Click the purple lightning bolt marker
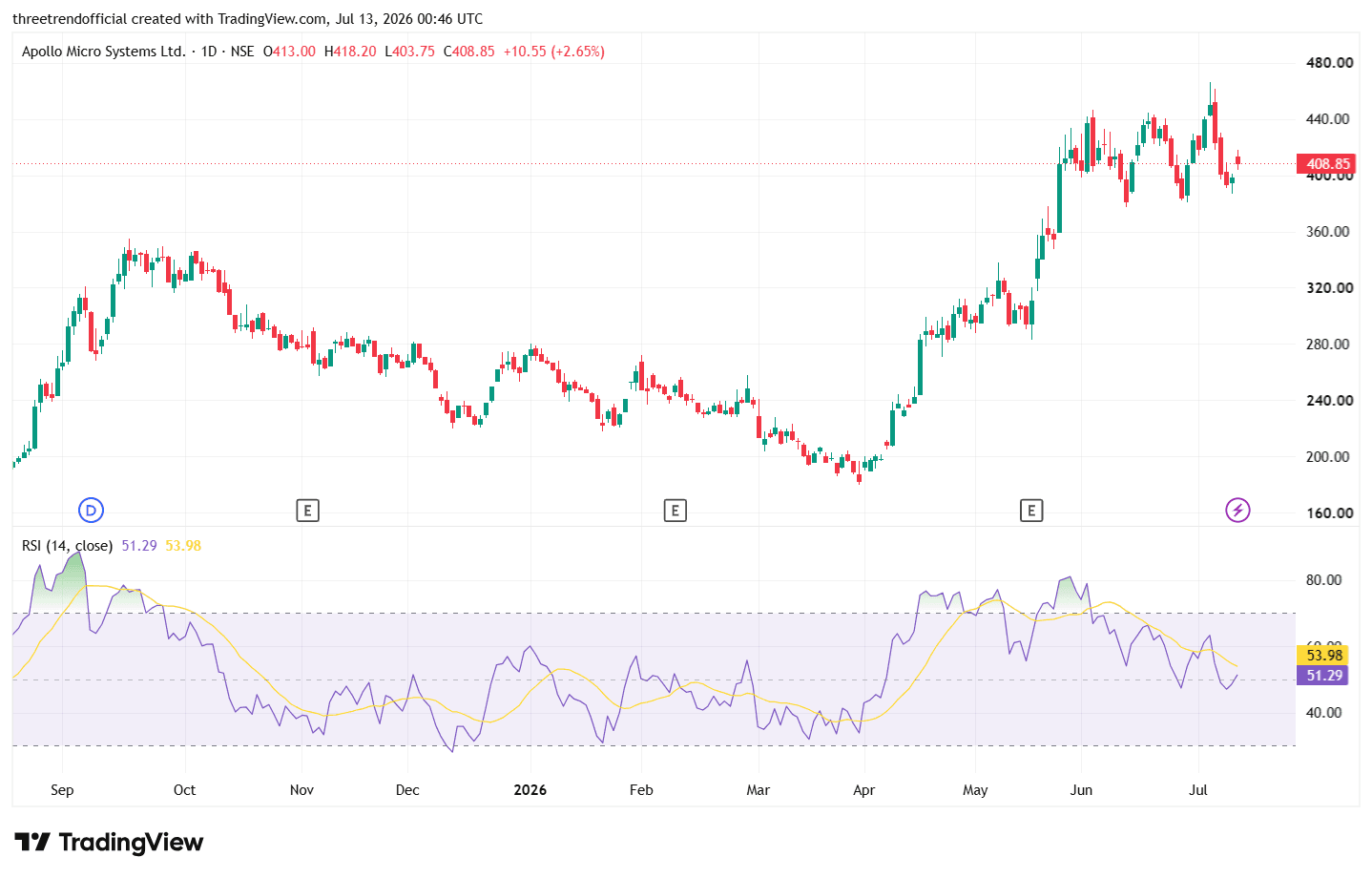The width and height of the screenshot is (1372, 878). click(x=1237, y=511)
